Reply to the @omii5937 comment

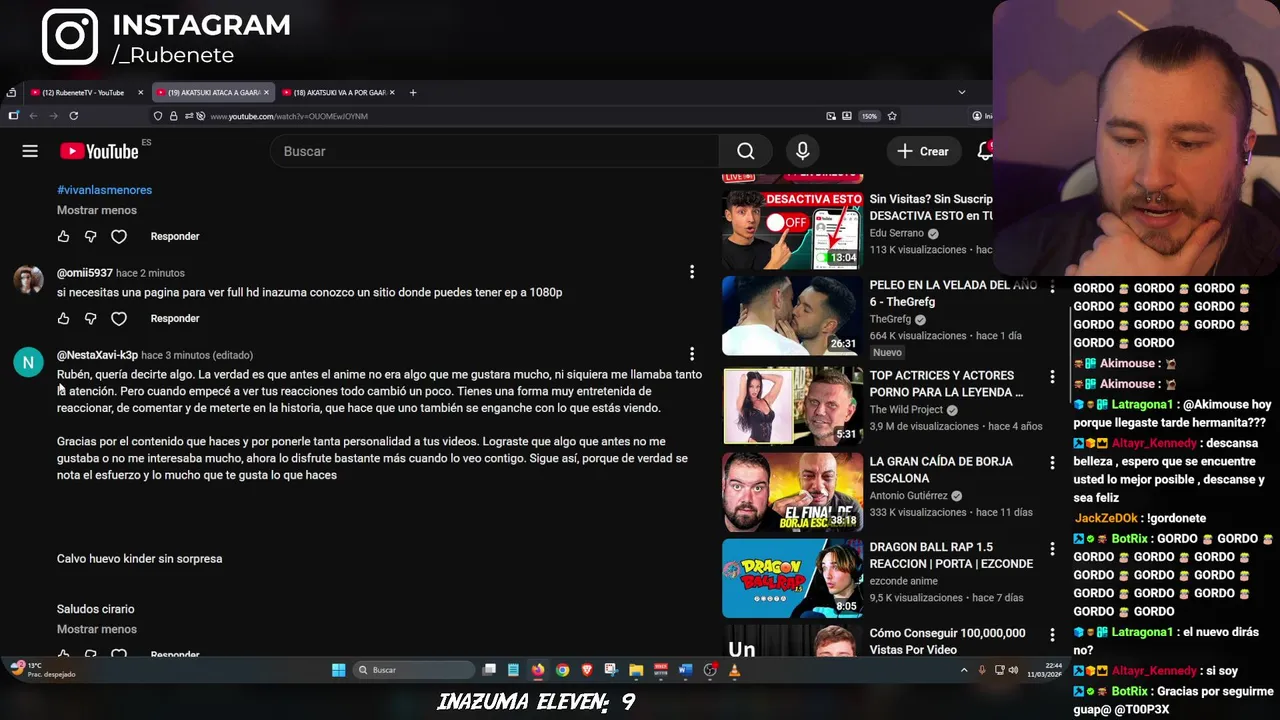(x=175, y=318)
